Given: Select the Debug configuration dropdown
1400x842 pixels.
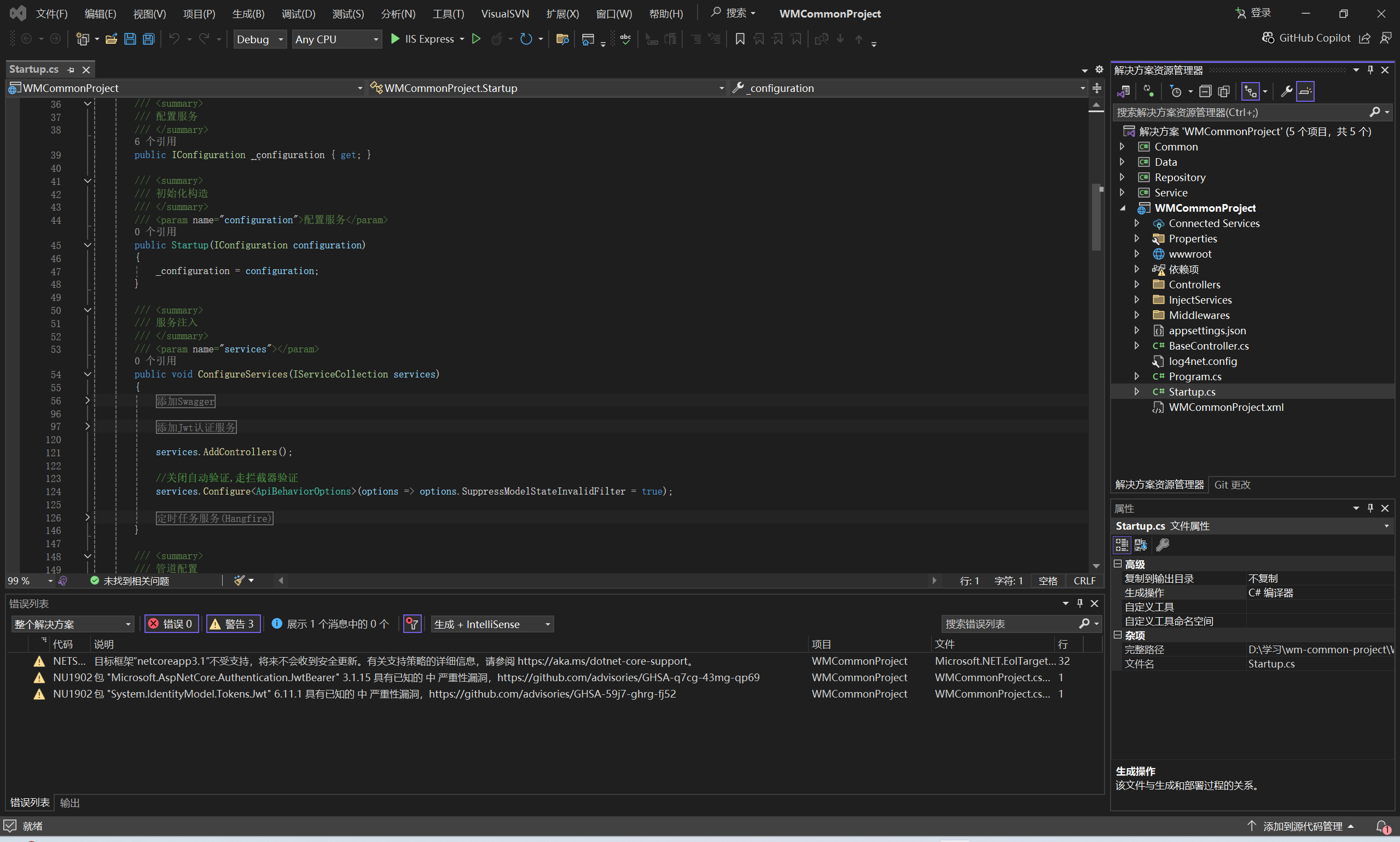Looking at the screenshot, I should 257,39.
